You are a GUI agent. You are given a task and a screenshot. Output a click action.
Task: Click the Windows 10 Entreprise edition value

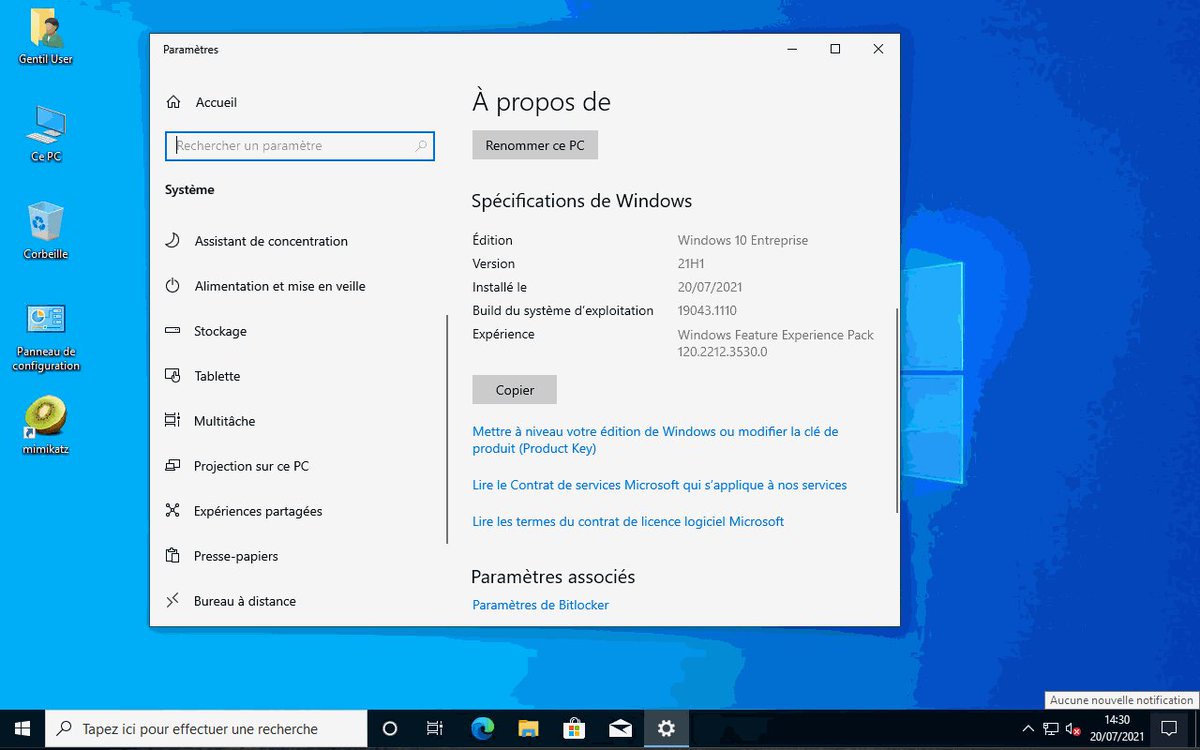pyautogui.click(x=743, y=240)
